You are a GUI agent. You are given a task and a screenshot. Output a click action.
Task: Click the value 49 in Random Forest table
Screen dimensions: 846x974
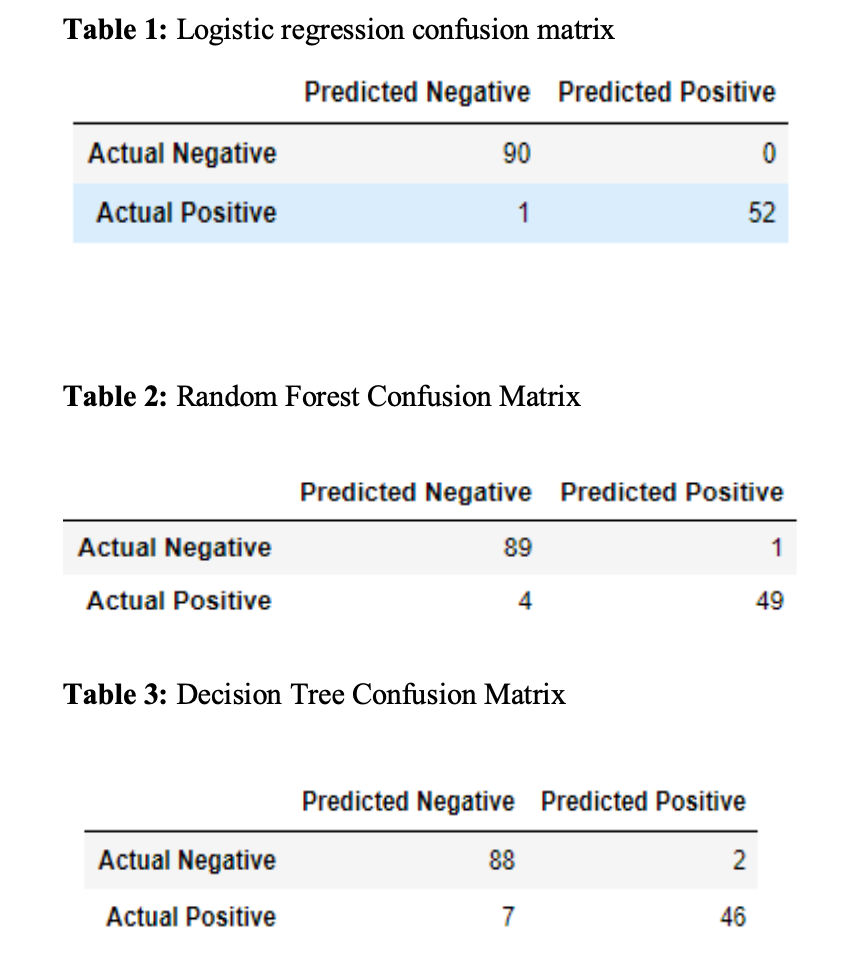click(770, 601)
